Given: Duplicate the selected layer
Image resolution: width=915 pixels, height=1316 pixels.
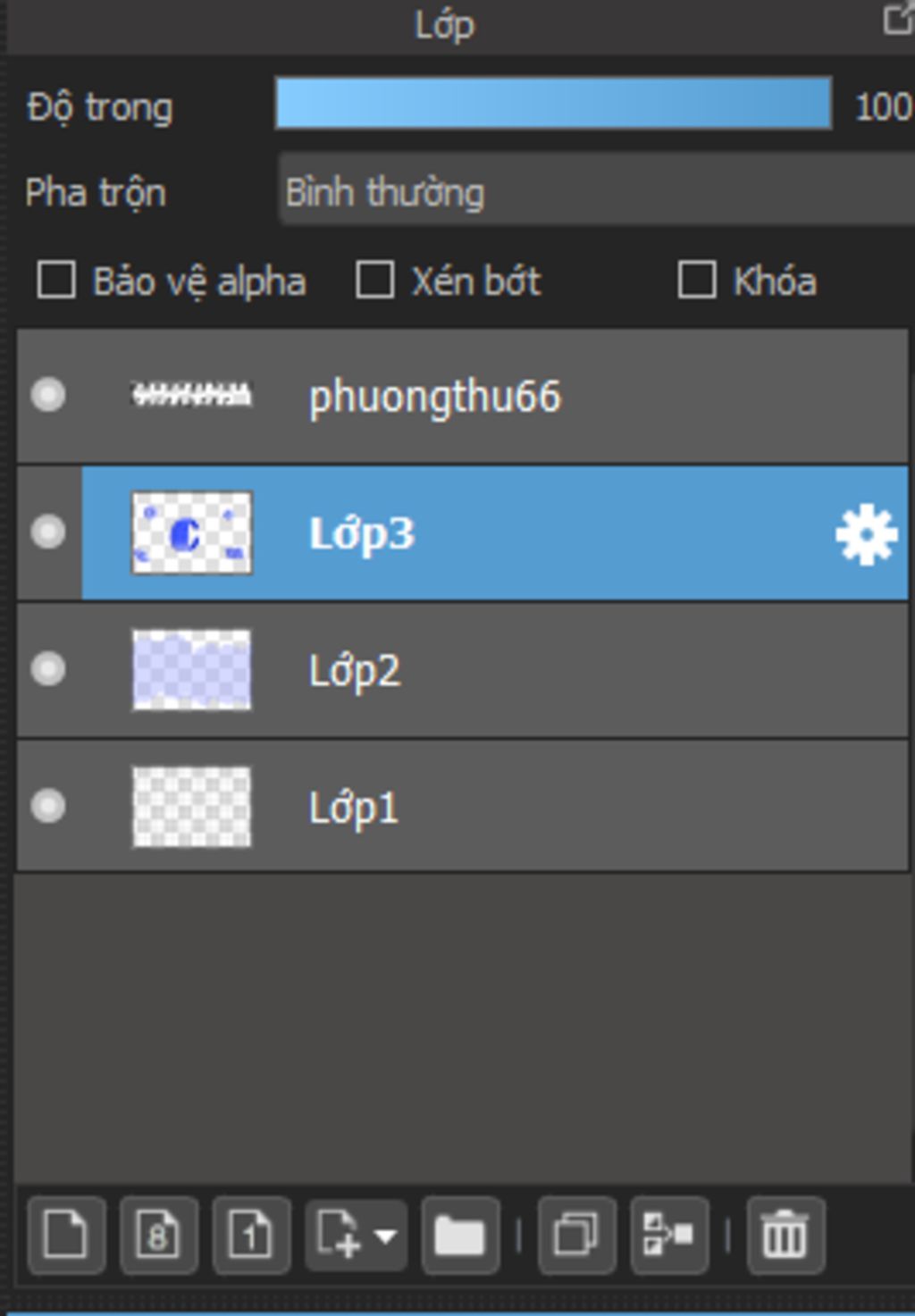Looking at the screenshot, I should (x=576, y=1236).
